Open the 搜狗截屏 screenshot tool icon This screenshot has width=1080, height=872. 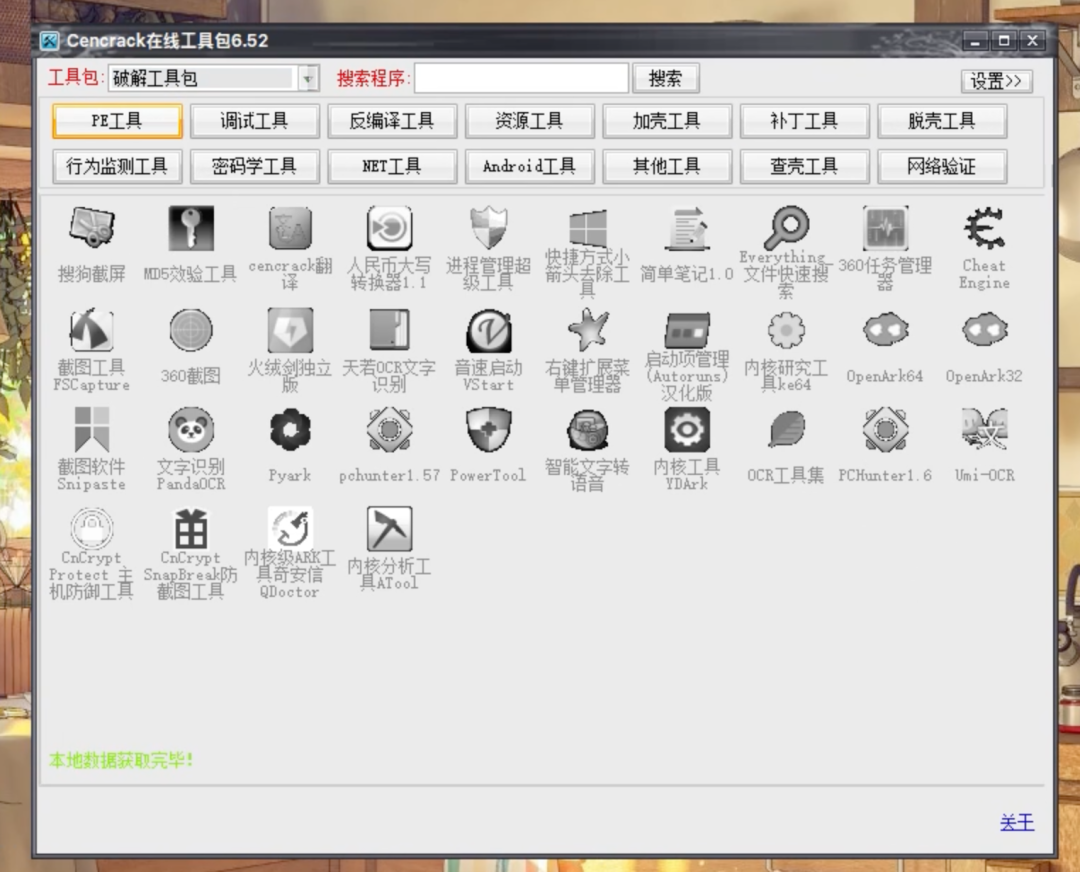(x=92, y=228)
